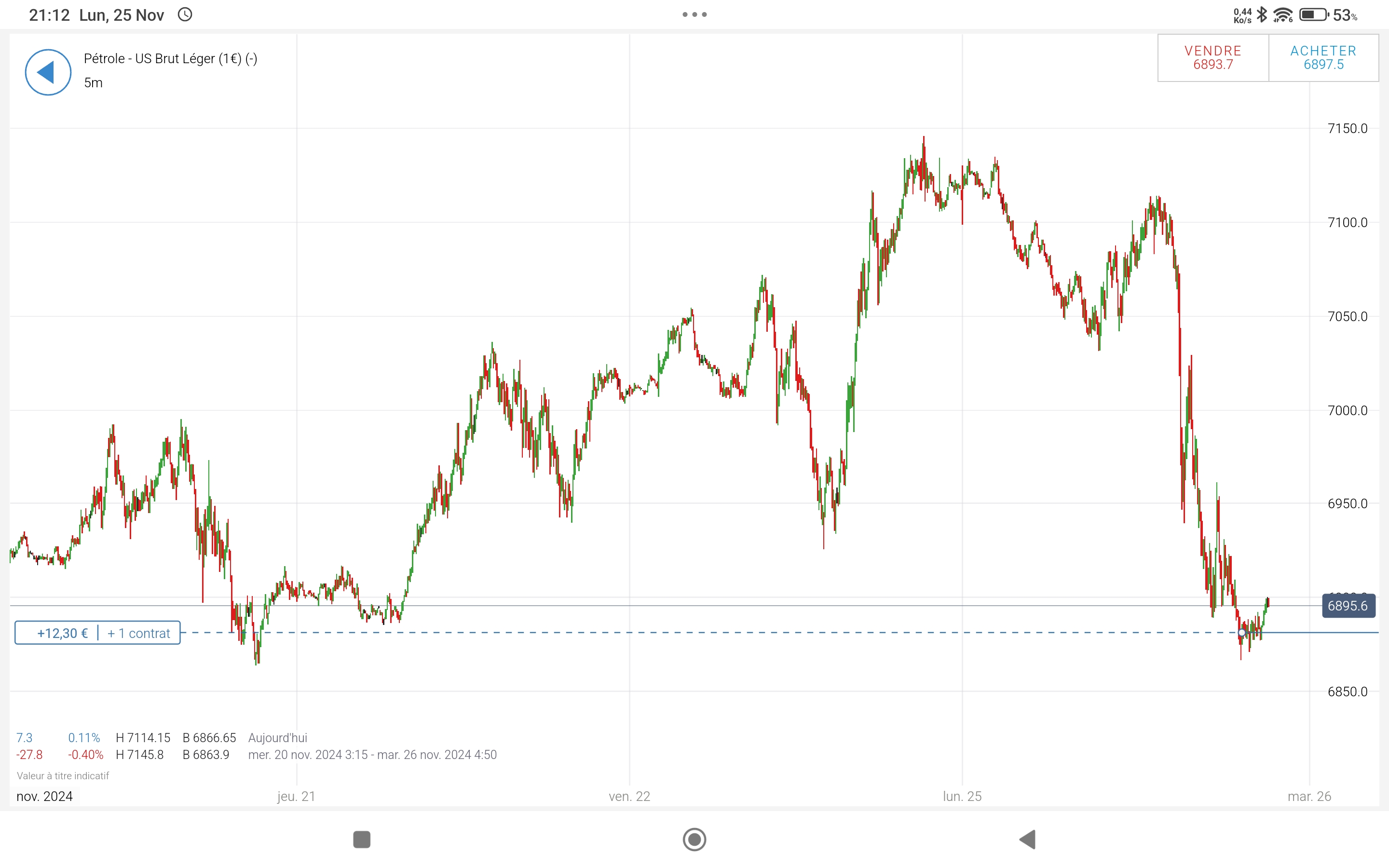Tap the Aujourd'hui range summary text

(x=278, y=738)
